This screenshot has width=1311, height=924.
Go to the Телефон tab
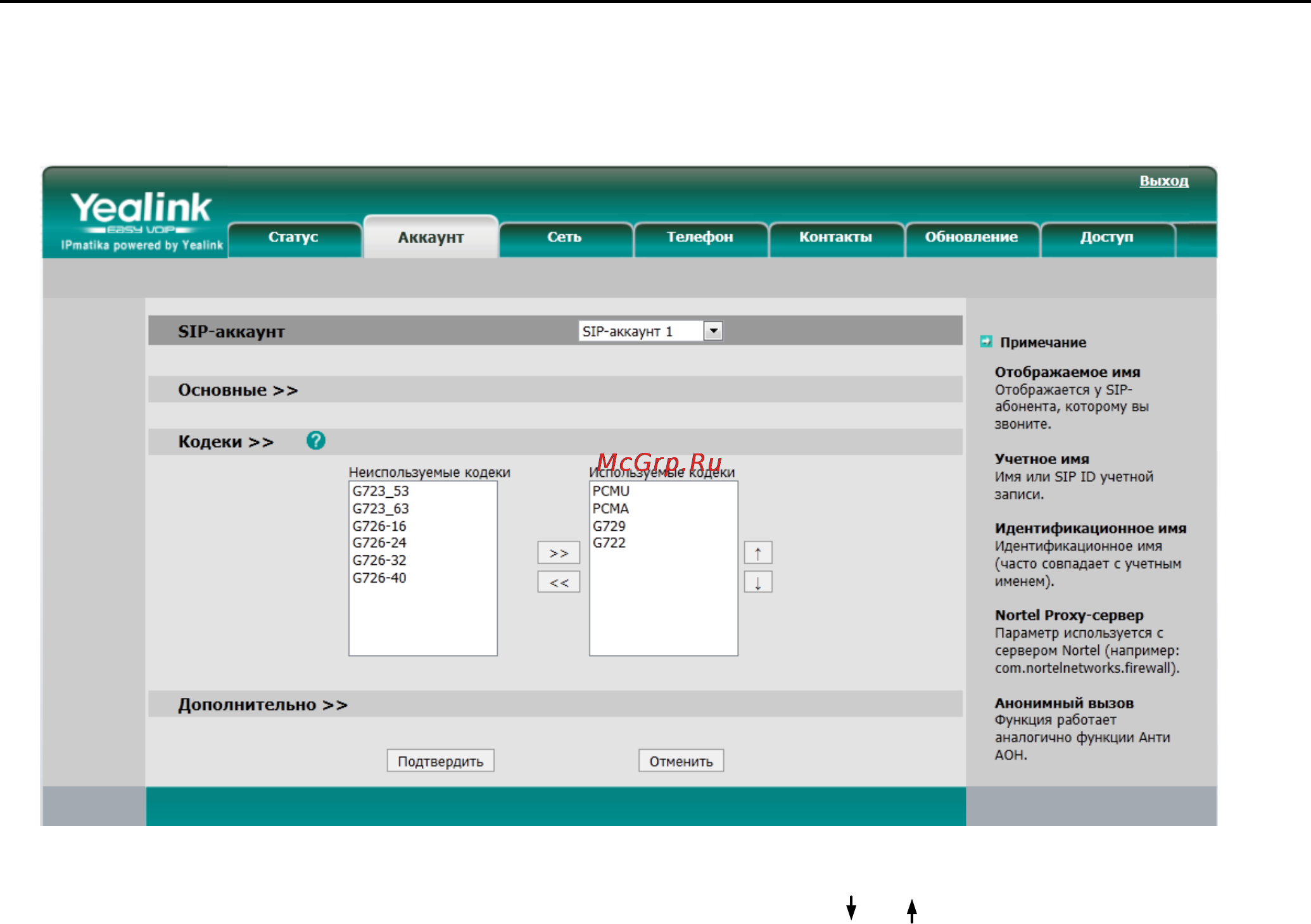699,237
